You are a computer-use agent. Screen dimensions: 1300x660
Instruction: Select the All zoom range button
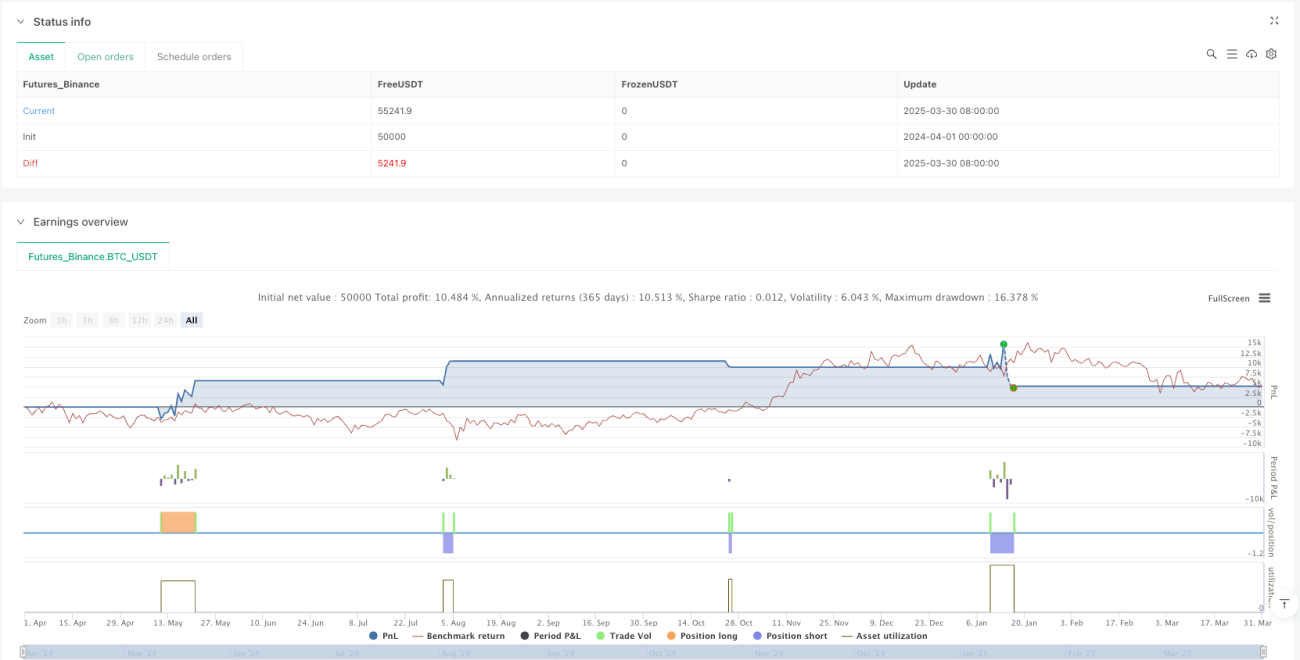[192, 320]
